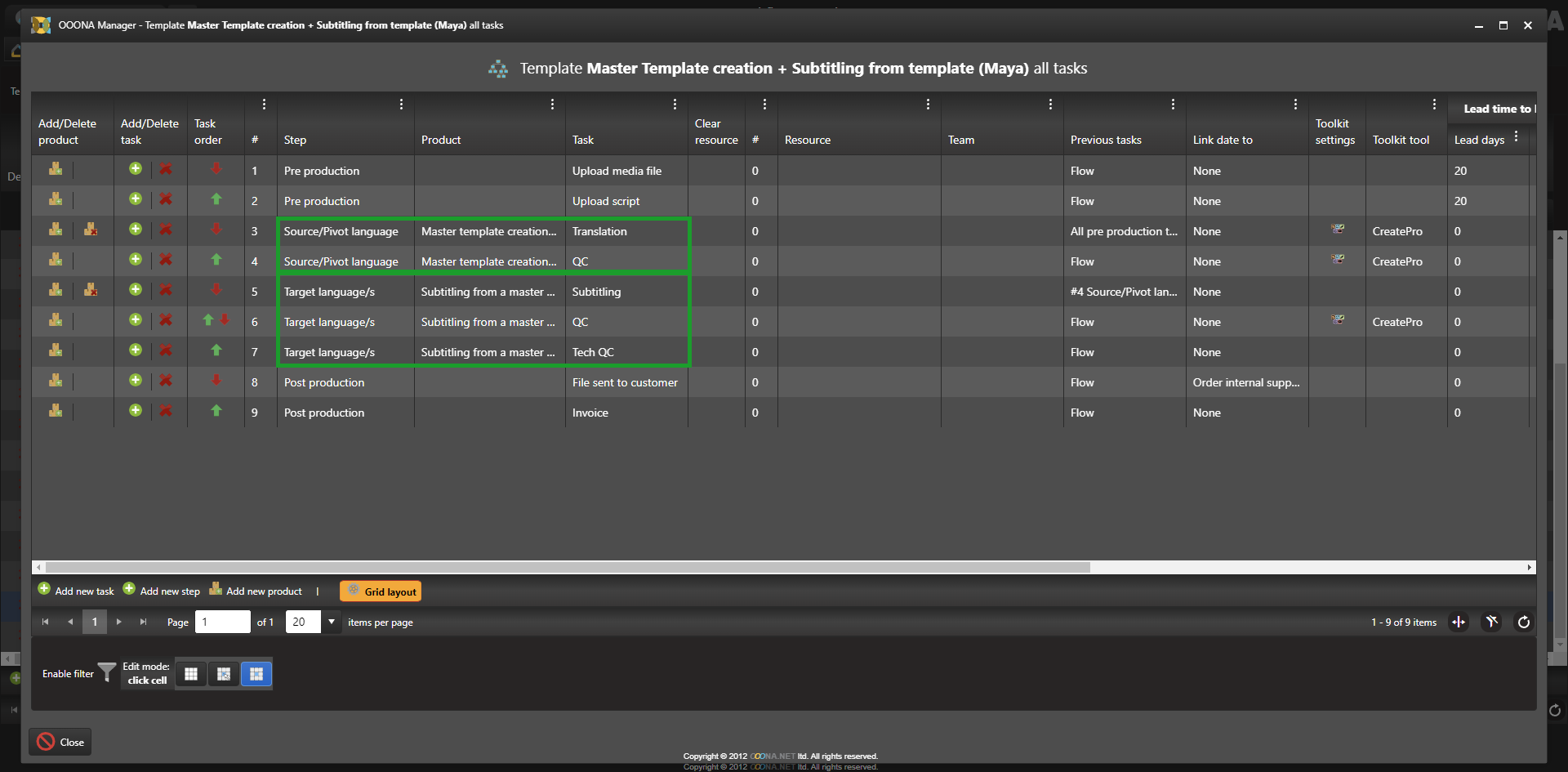Image resolution: width=1568 pixels, height=772 pixels.
Task: Click the Previous tasks column header
Action: 1106,141
